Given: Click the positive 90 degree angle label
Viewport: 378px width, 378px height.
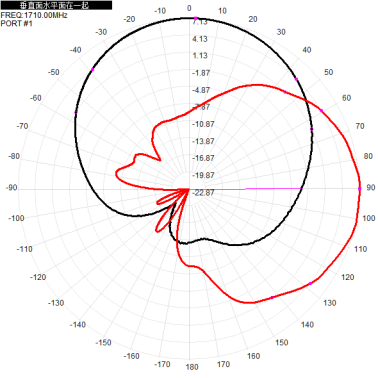Looking at the screenshot, I should click(x=371, y=187).
